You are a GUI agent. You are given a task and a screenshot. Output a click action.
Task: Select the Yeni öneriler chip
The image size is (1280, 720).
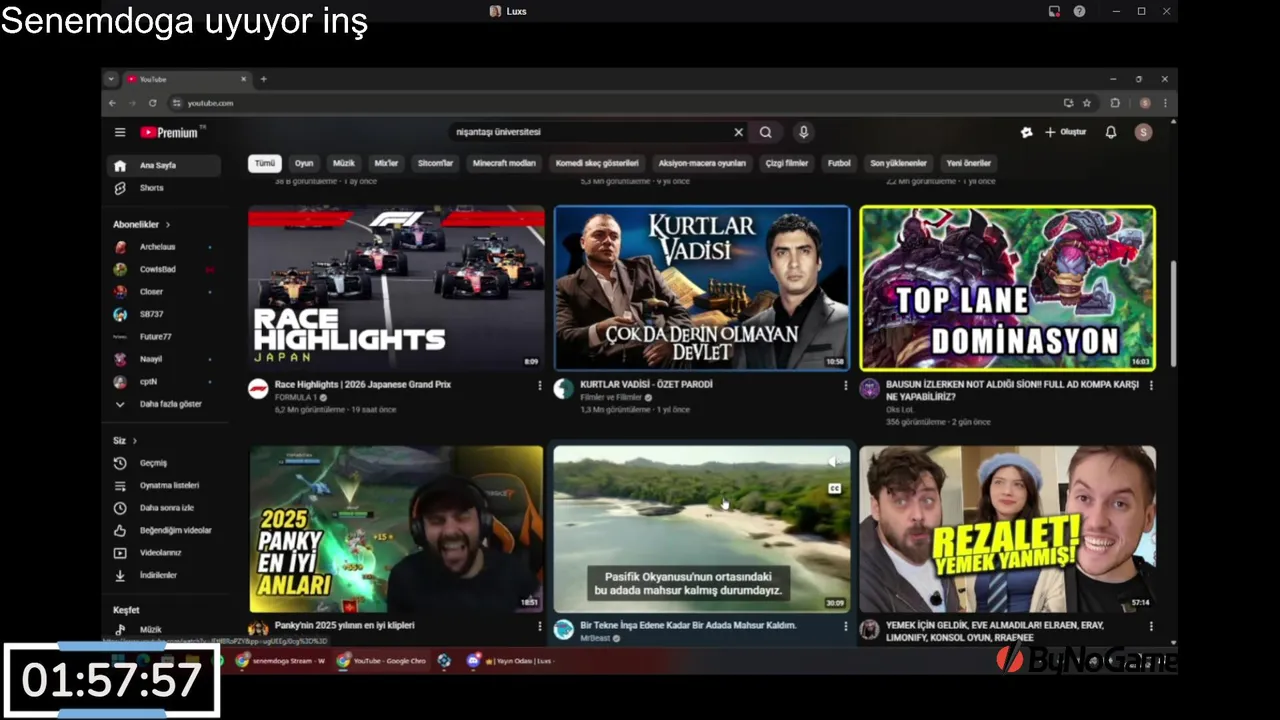click(x=969, y=163)
